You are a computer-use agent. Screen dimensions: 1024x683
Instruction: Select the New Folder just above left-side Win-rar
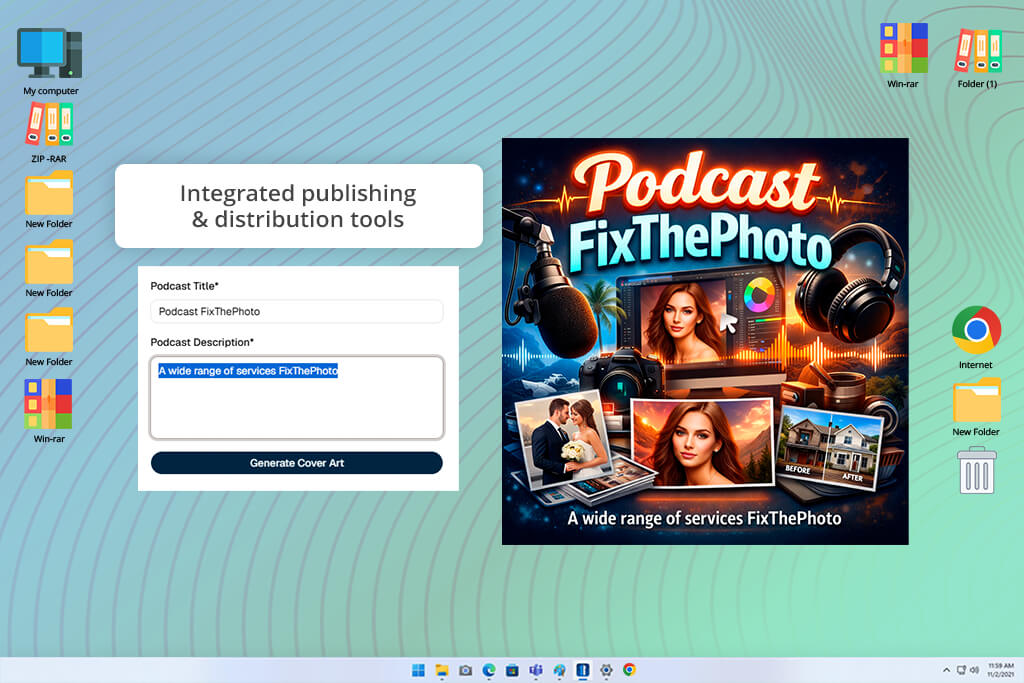pos(49,338)
